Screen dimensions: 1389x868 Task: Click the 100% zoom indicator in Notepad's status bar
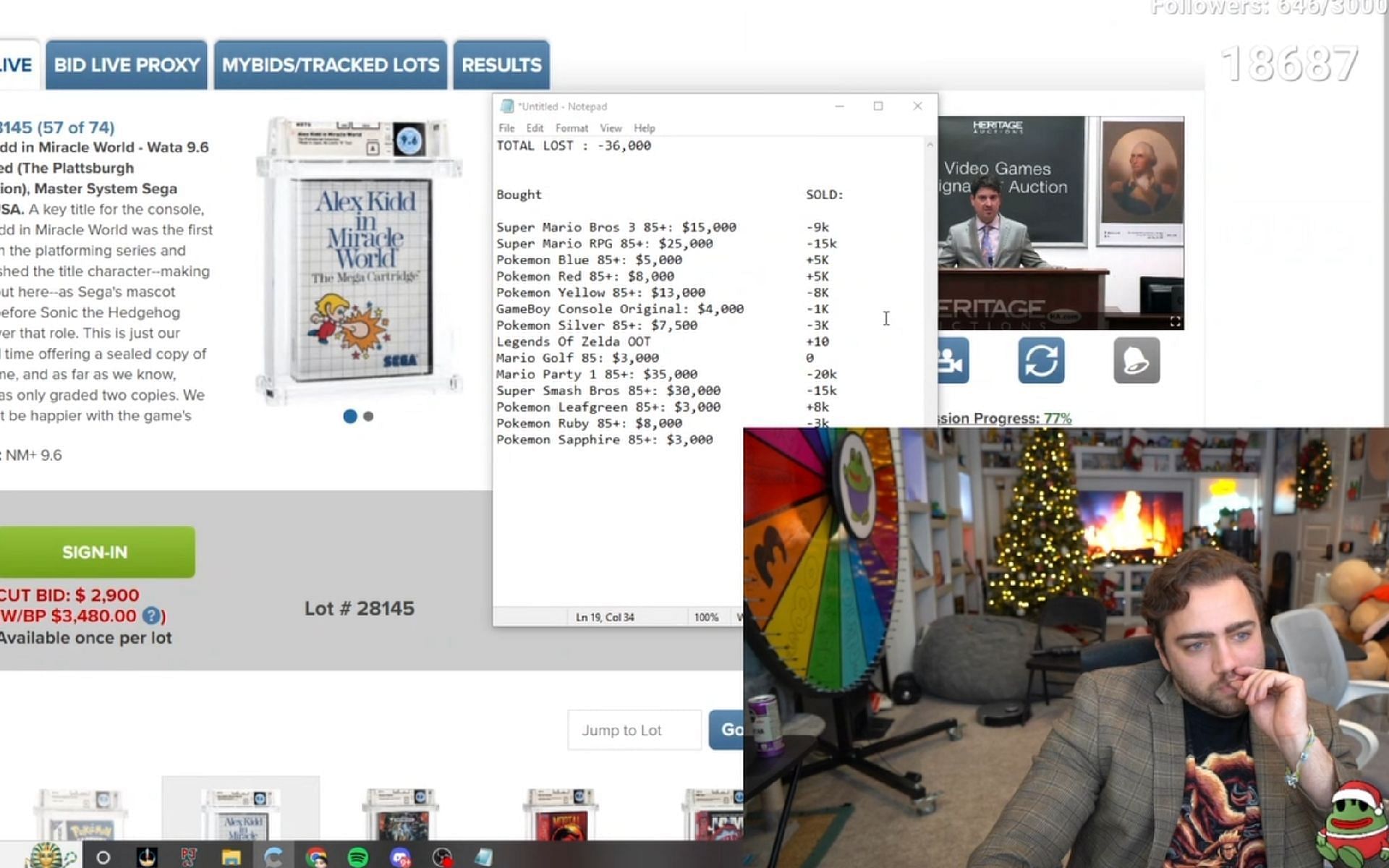tap(706, 617)
